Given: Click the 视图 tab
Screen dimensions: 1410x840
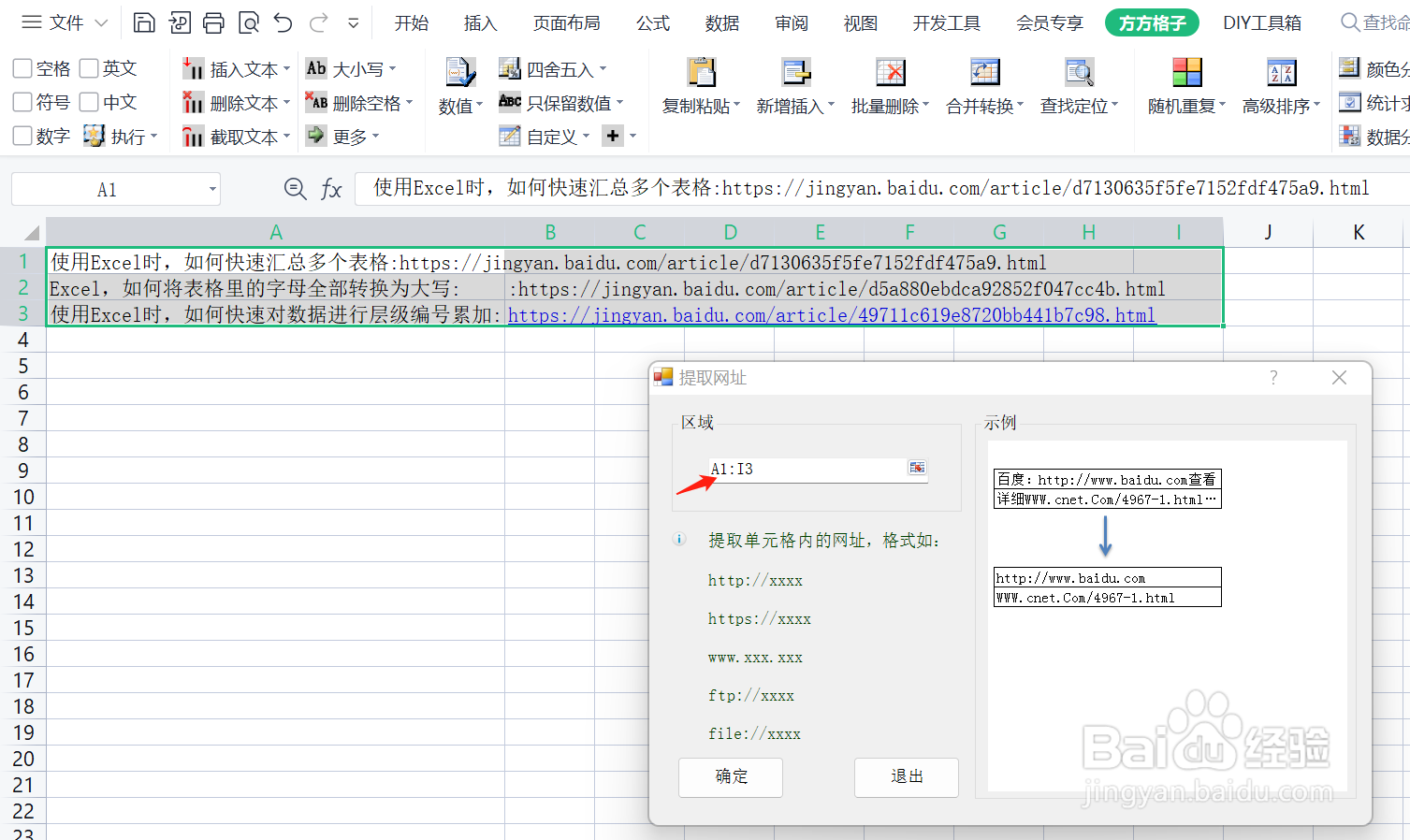Looking at the screenshot, I should tap(861, 22).
